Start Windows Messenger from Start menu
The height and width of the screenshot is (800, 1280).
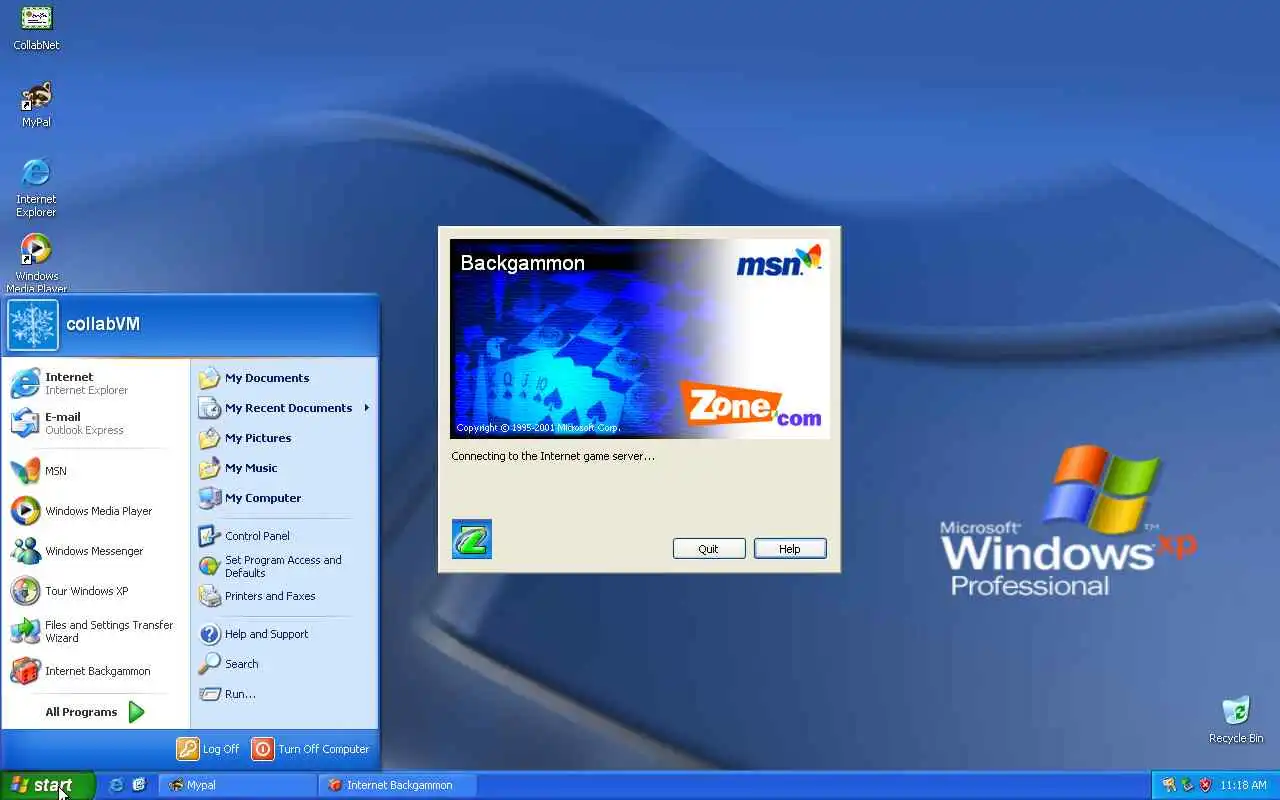[96, 551]
